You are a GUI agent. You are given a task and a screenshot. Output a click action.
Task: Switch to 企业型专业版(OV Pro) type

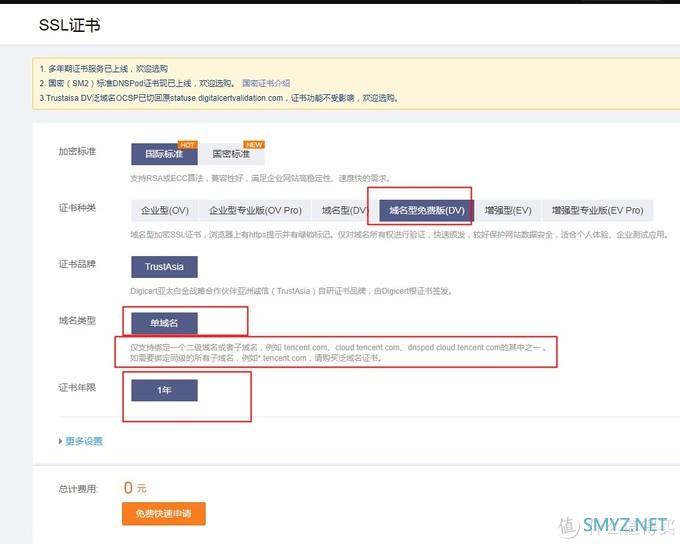pos(255,211)
